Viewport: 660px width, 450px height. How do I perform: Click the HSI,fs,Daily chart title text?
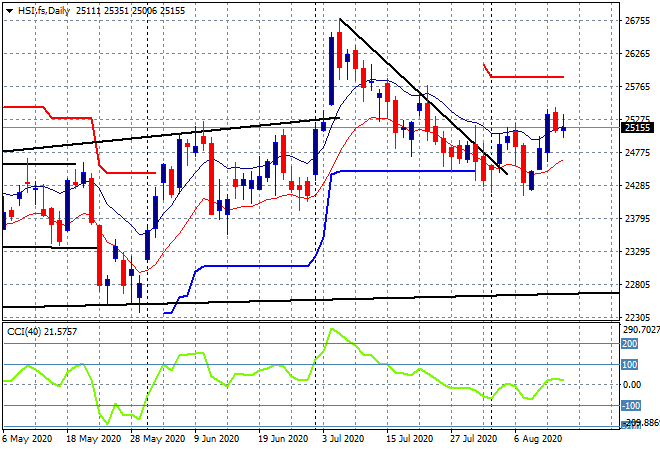click(44, 11)
